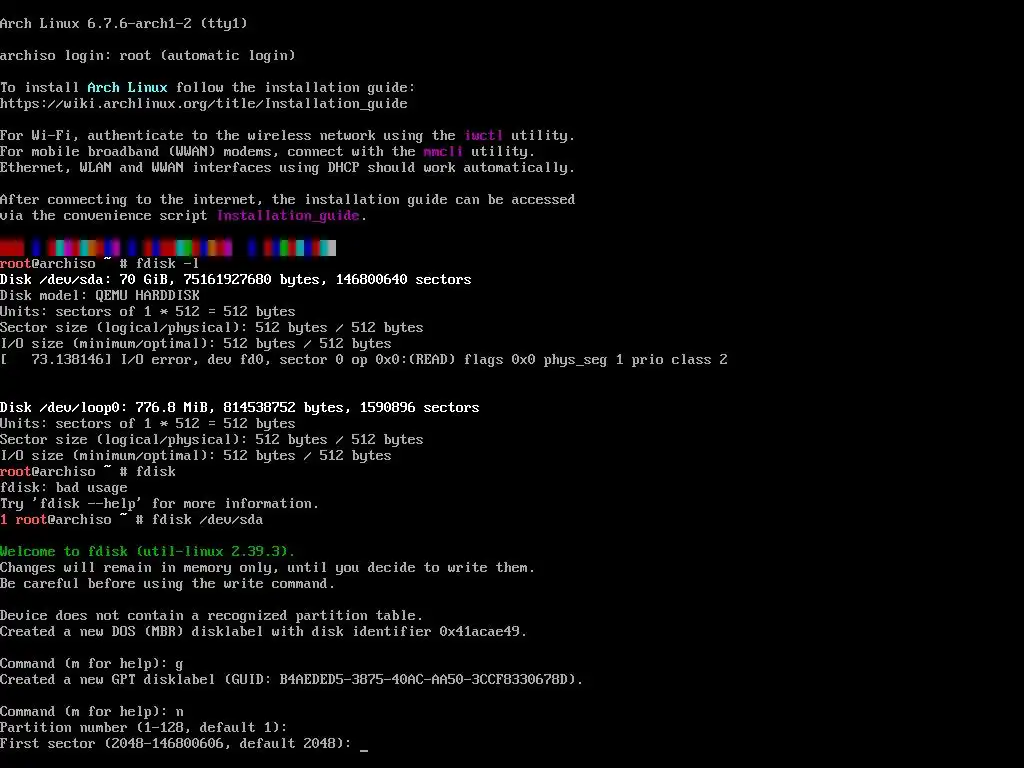This screenshot has height=768, width=1024.
Task: Click the Installation guide wiki URL
Action: pos(204,103)
